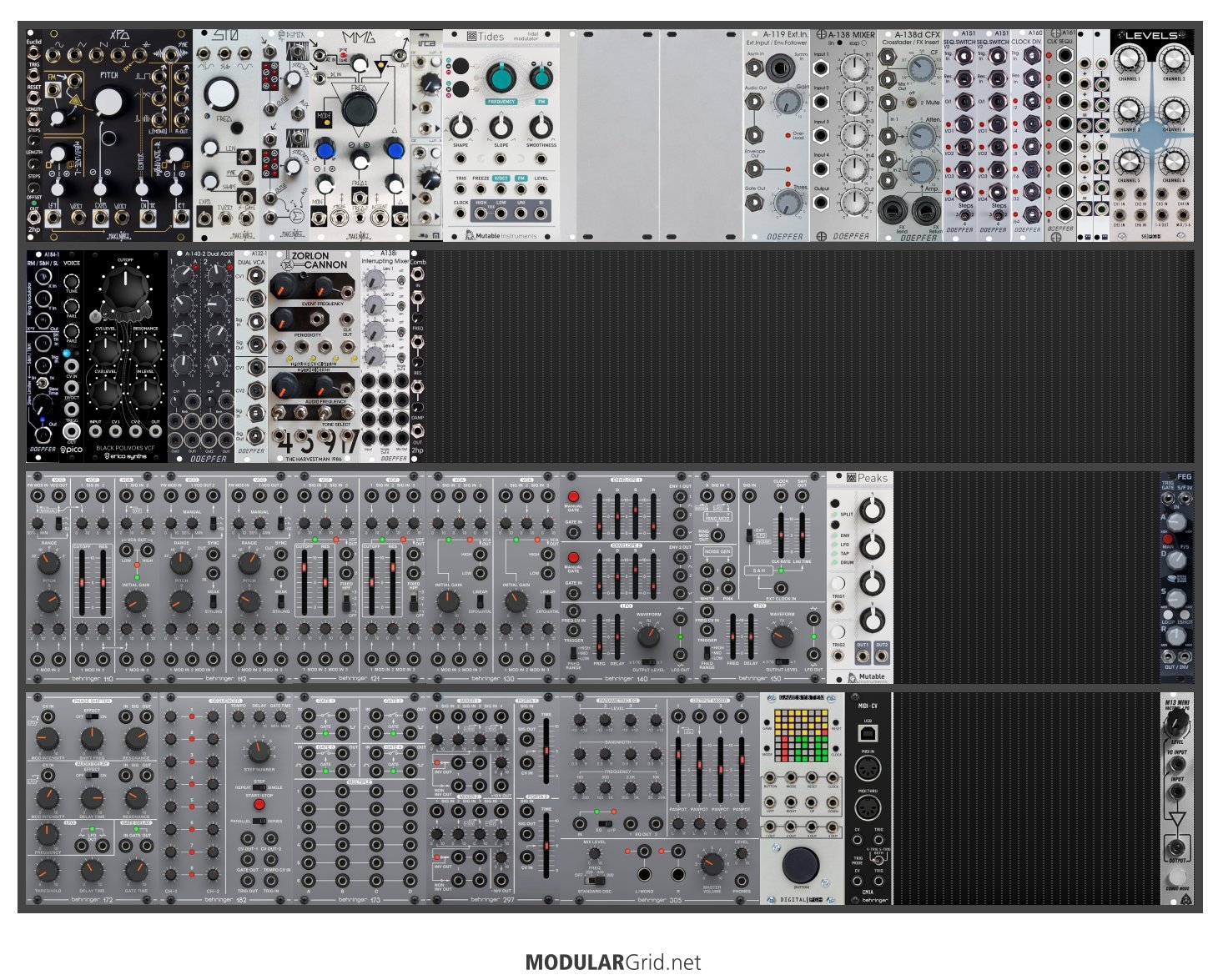
Task: Click the STEP NUMBER knob on Behringer 182
Action: click(259, 751)
